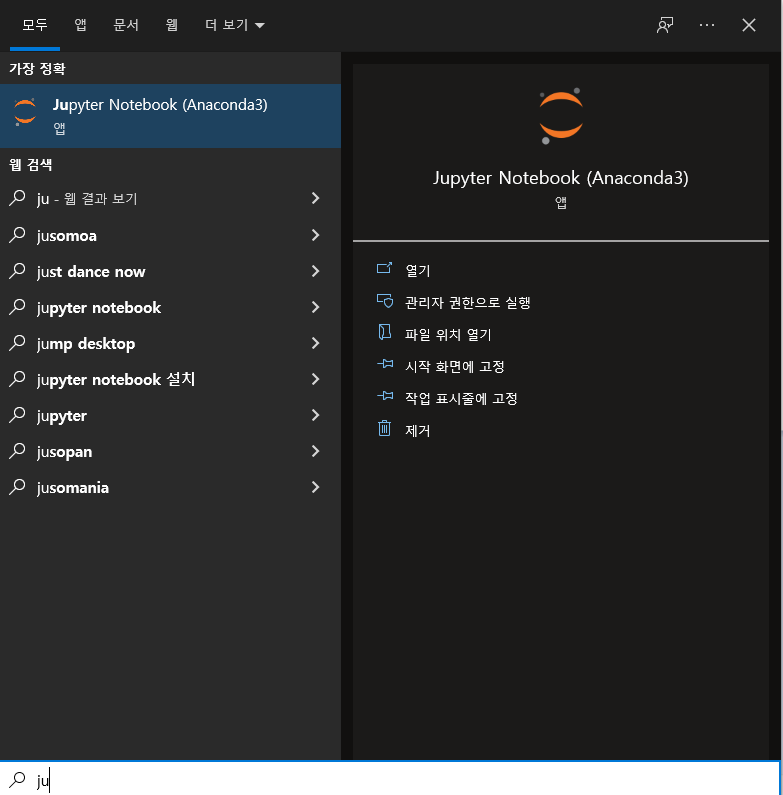The image size is (783, 795).
Task: Select the 'ju - 웹 결과 보기' text
Action: point(87,199)
